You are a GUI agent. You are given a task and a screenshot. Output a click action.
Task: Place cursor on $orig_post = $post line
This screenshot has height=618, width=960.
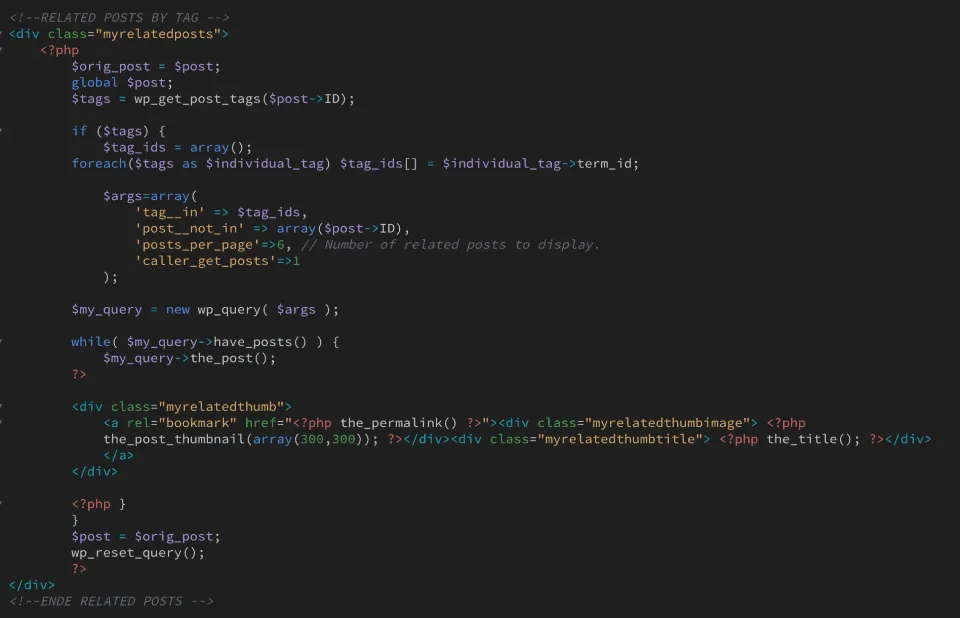[x=145, y=67]
